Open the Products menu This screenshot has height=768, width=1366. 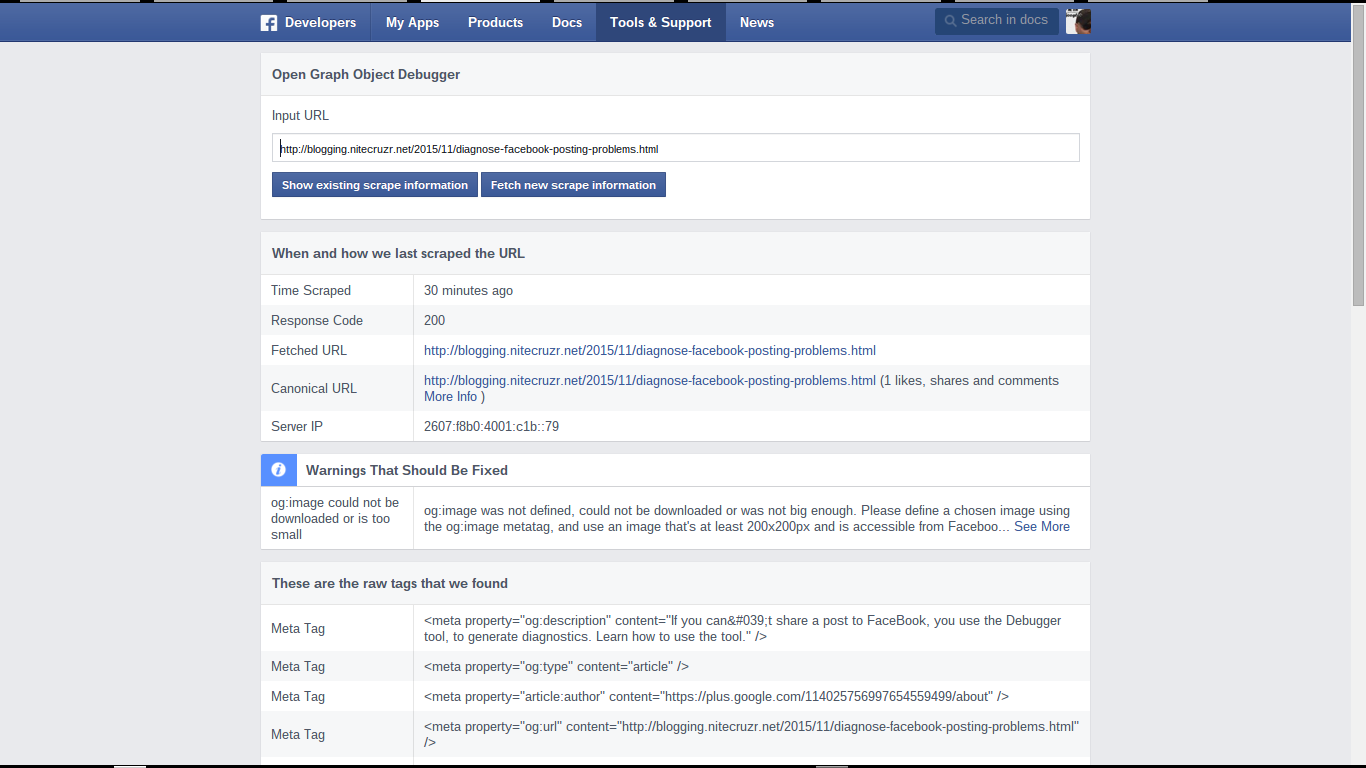(x=495, y=22)
